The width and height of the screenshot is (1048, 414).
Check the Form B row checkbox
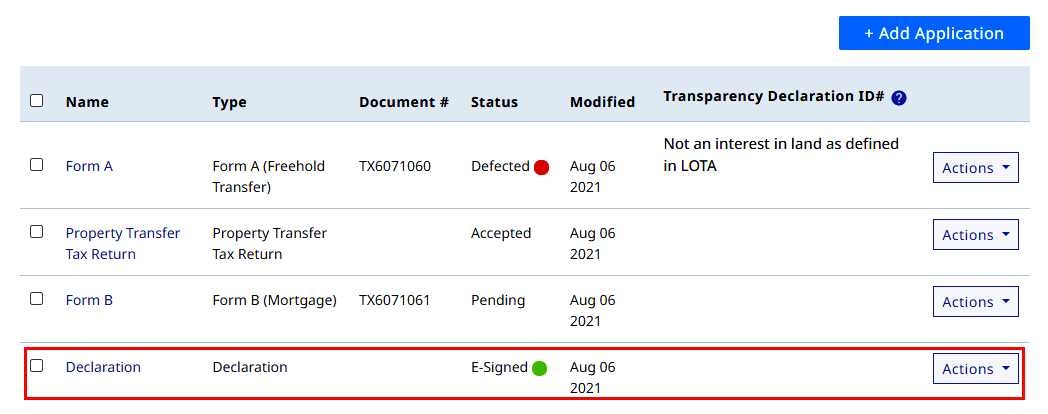tap(37, 298)
